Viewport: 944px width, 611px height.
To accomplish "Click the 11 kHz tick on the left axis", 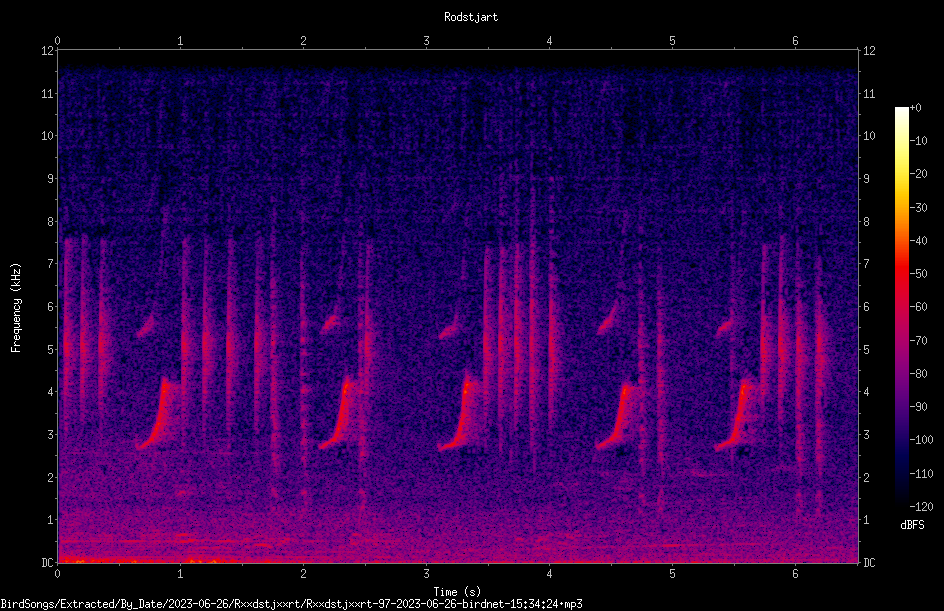I will click(x=47, y=93).
